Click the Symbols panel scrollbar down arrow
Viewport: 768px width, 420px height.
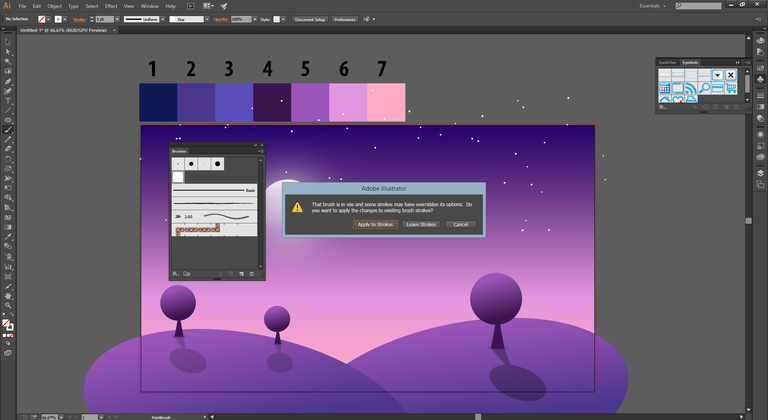click(747, 99)
